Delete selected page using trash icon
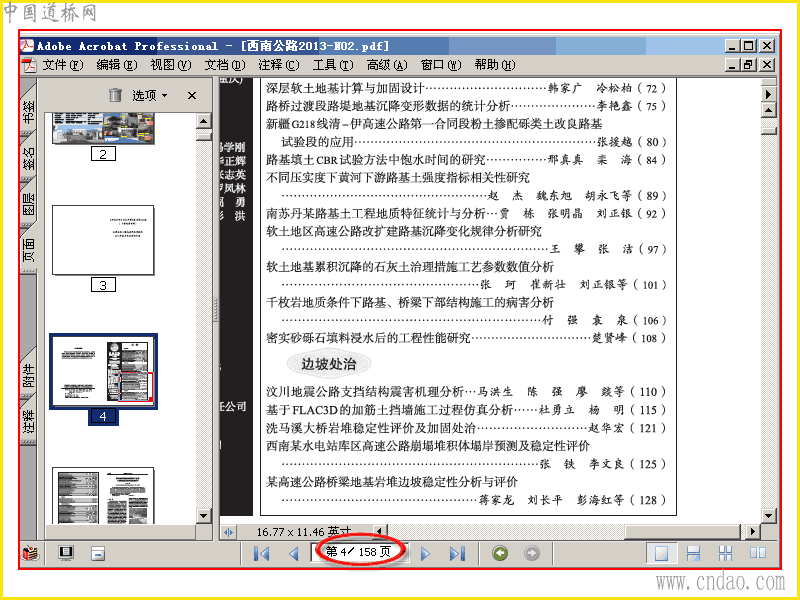800x600 pixels. [115, 95]
